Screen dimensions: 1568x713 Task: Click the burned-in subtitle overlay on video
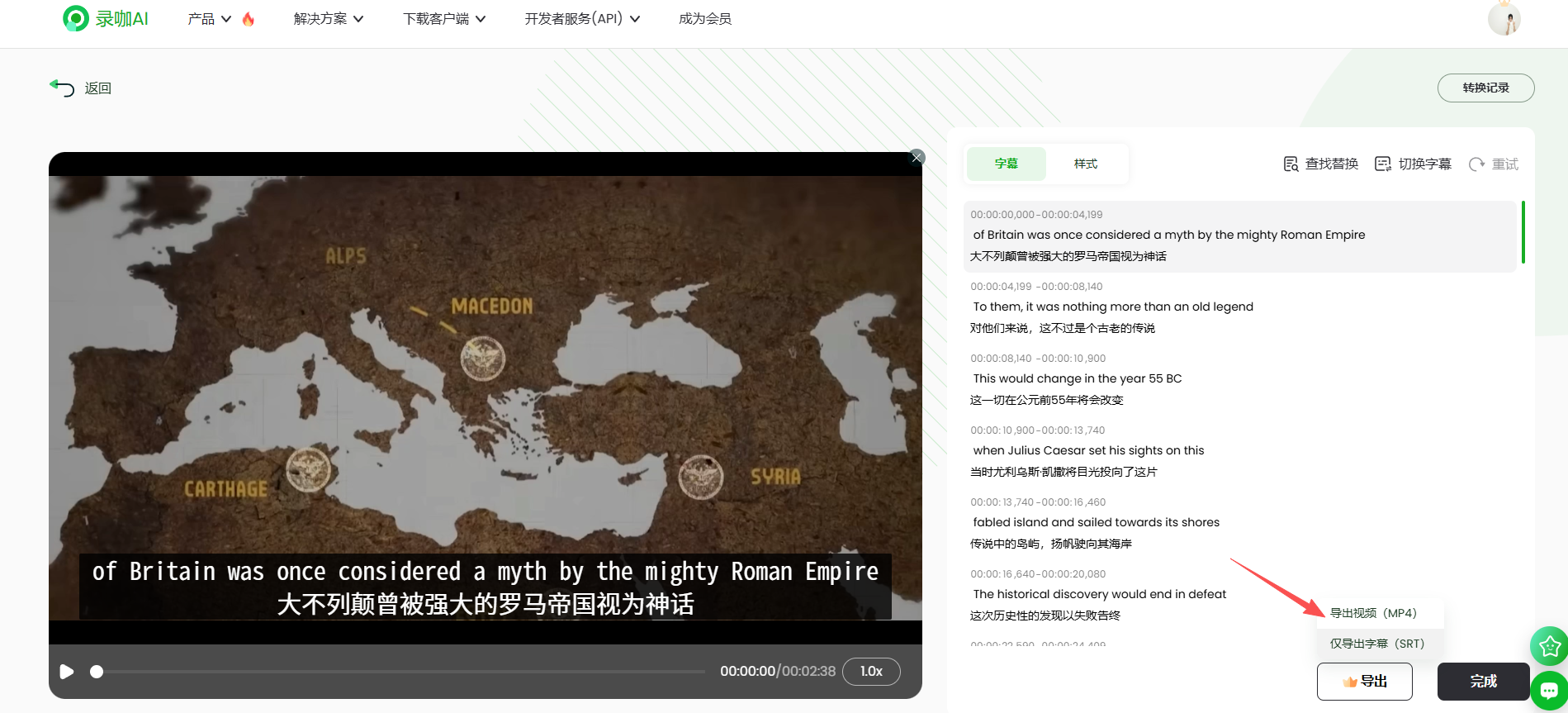point(486,587)
